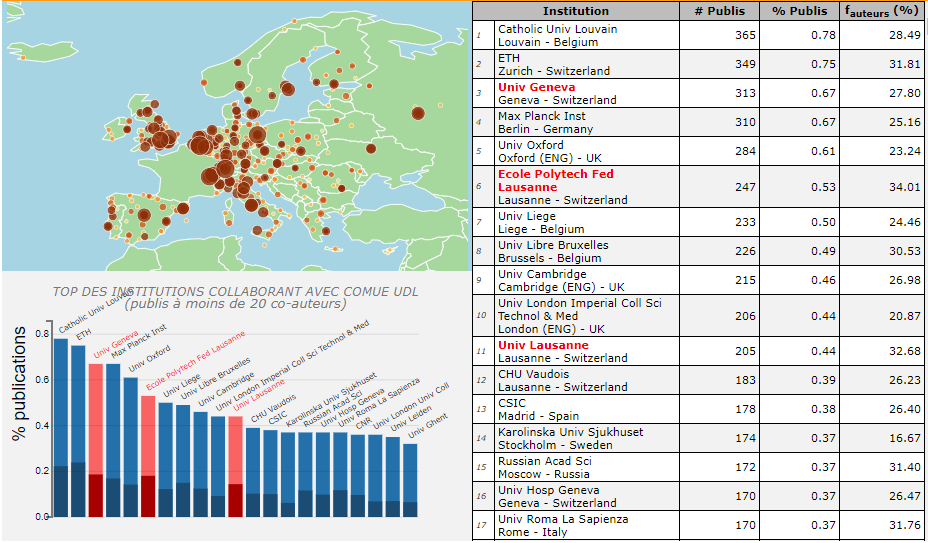Click 'Univ Libre Bruxelles' in the table
This screenshot has width=928, height=543.
(x=553, y=245)
